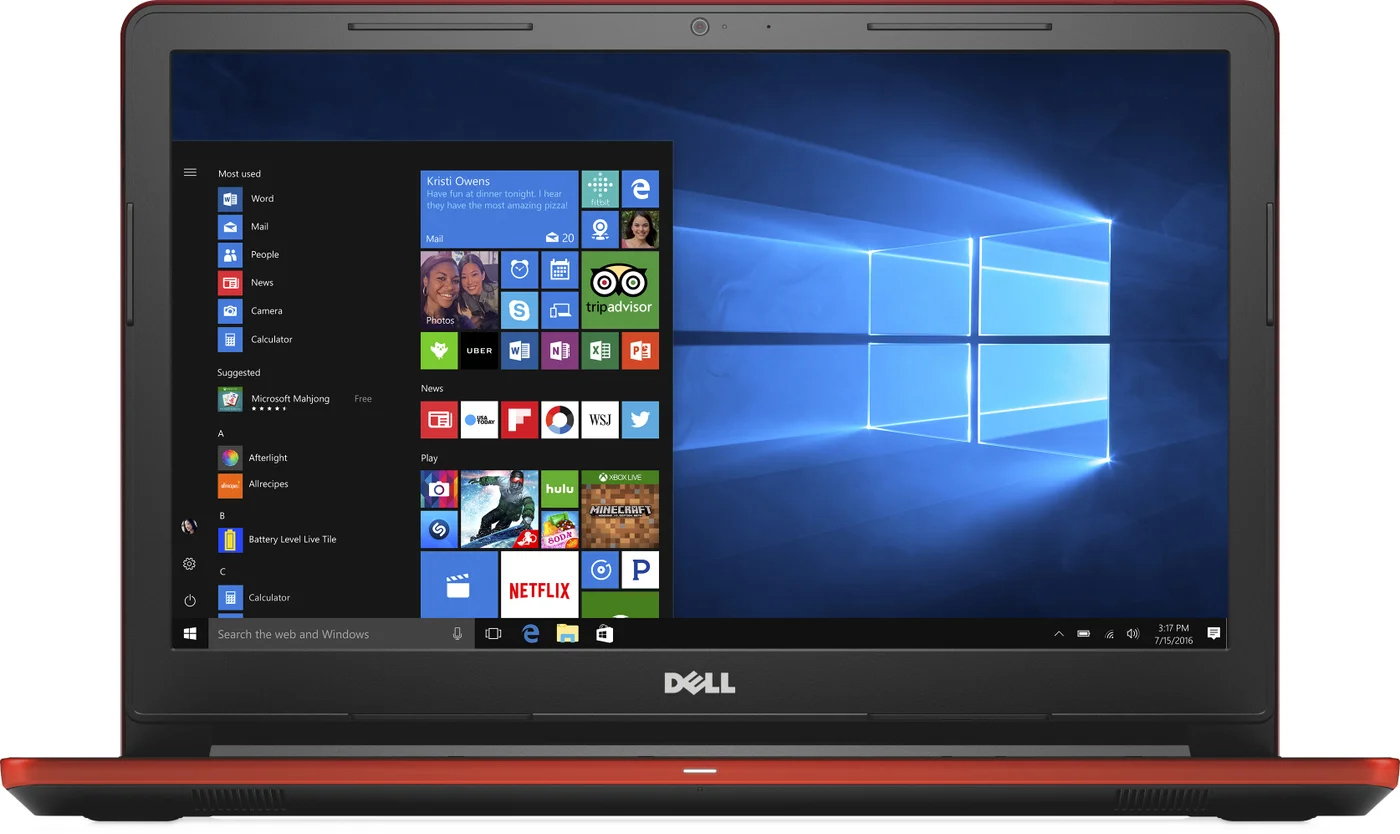Open the Word tile in the tile grid
The width and height of the screenshot is (1400, 834).
click(x=519, y=350)
